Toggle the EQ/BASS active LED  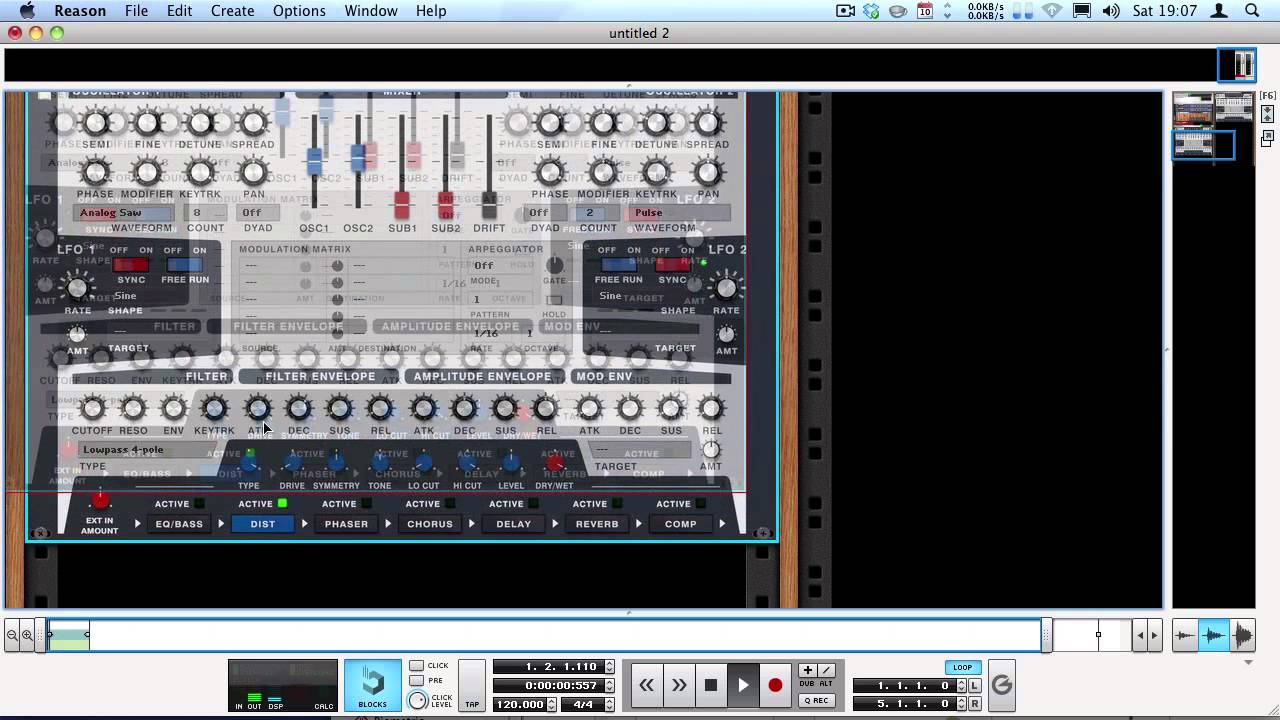point(199,504)
